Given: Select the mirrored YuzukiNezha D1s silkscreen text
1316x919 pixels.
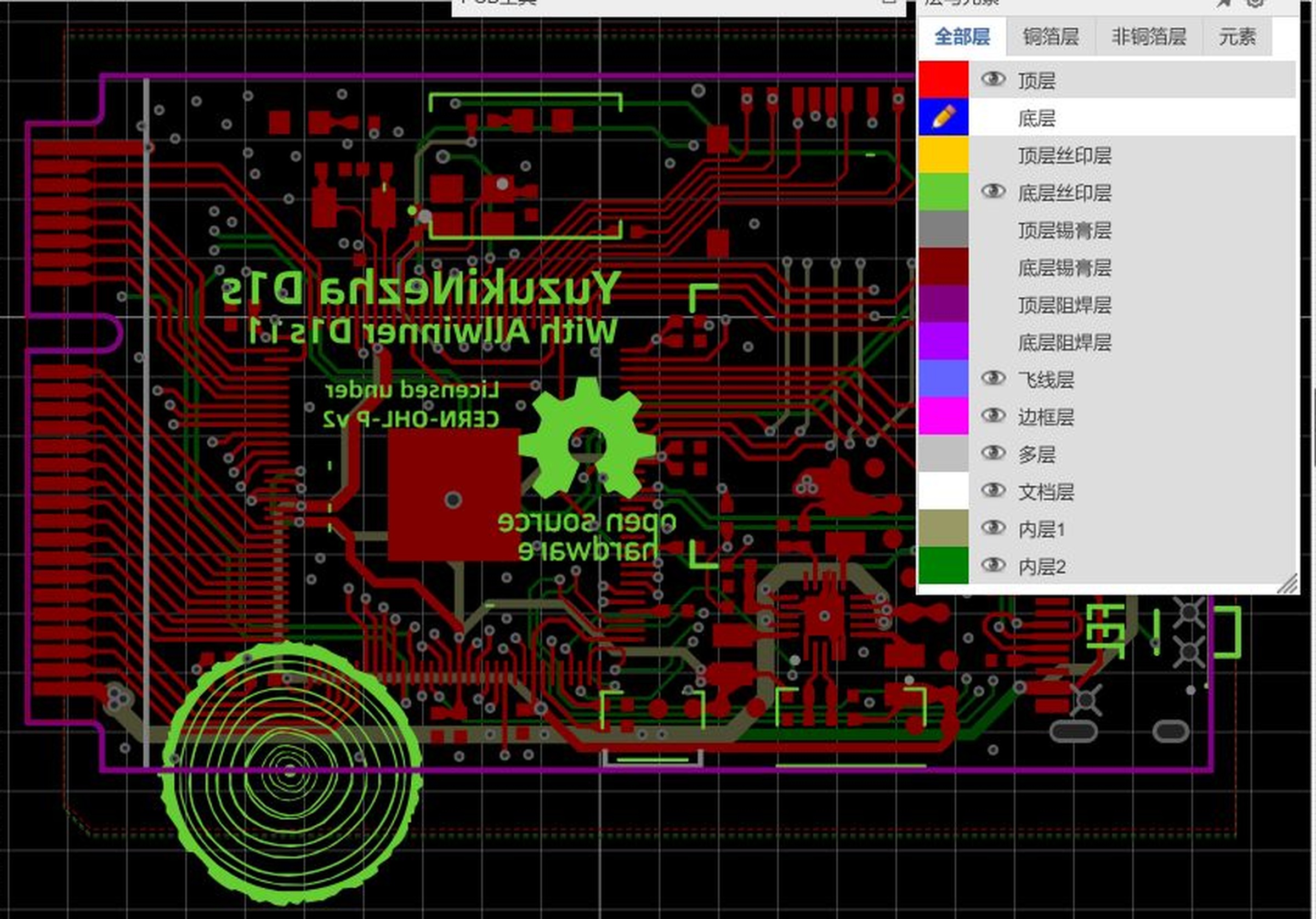Looking at the screenshot, I should tap(421, 287).
